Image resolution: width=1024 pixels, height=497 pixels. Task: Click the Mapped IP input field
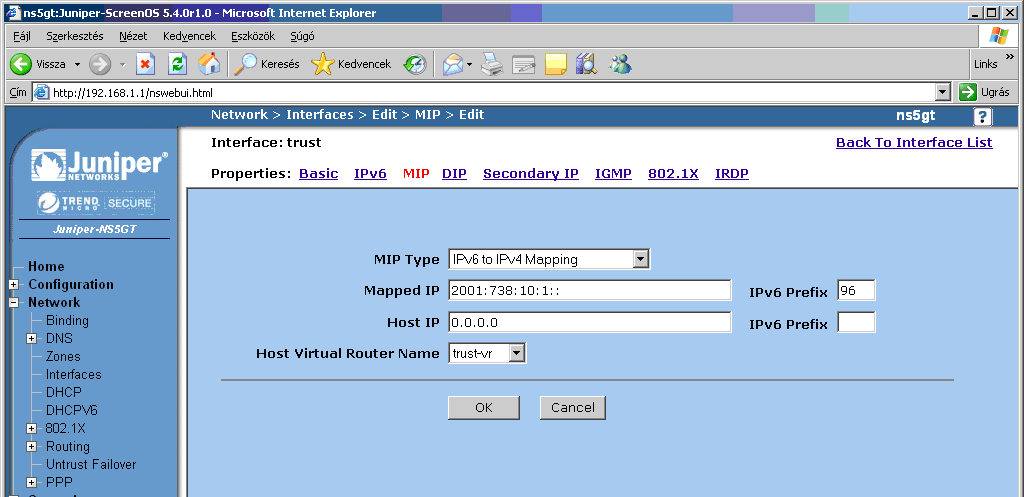coord(590,291)
